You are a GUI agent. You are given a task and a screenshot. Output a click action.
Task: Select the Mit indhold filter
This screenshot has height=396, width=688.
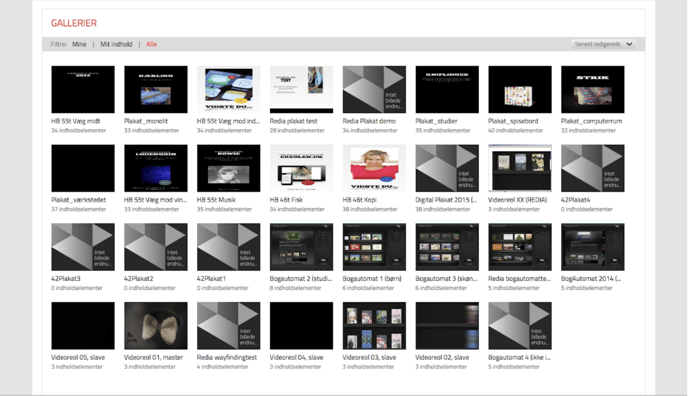116,44
